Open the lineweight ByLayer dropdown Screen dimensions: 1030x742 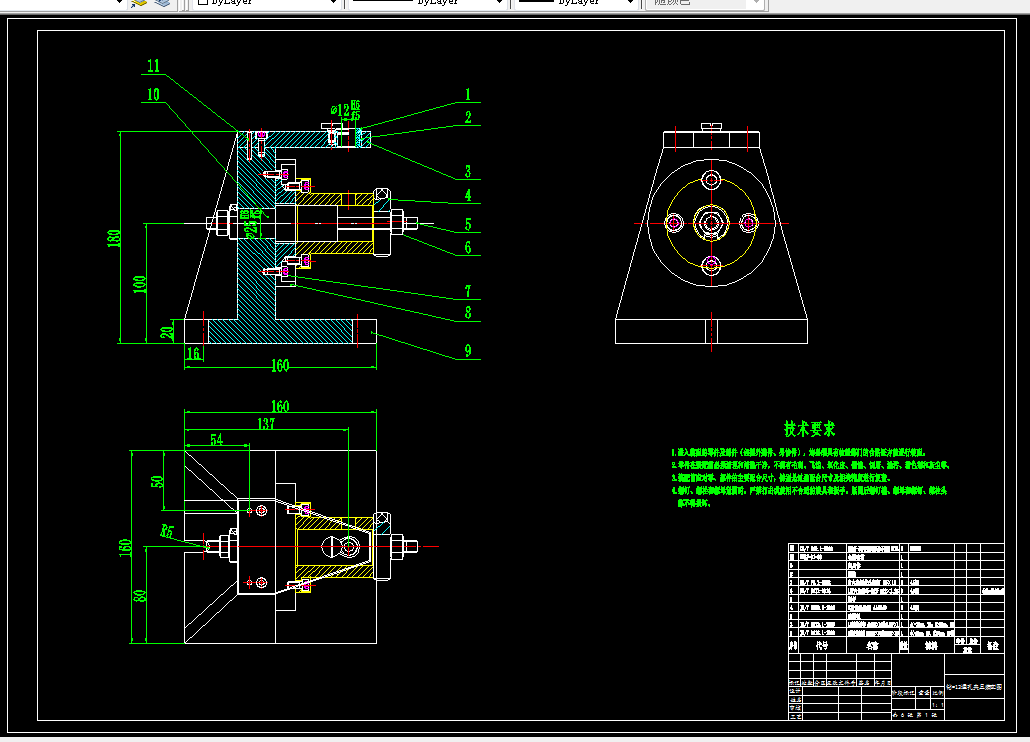577,3
